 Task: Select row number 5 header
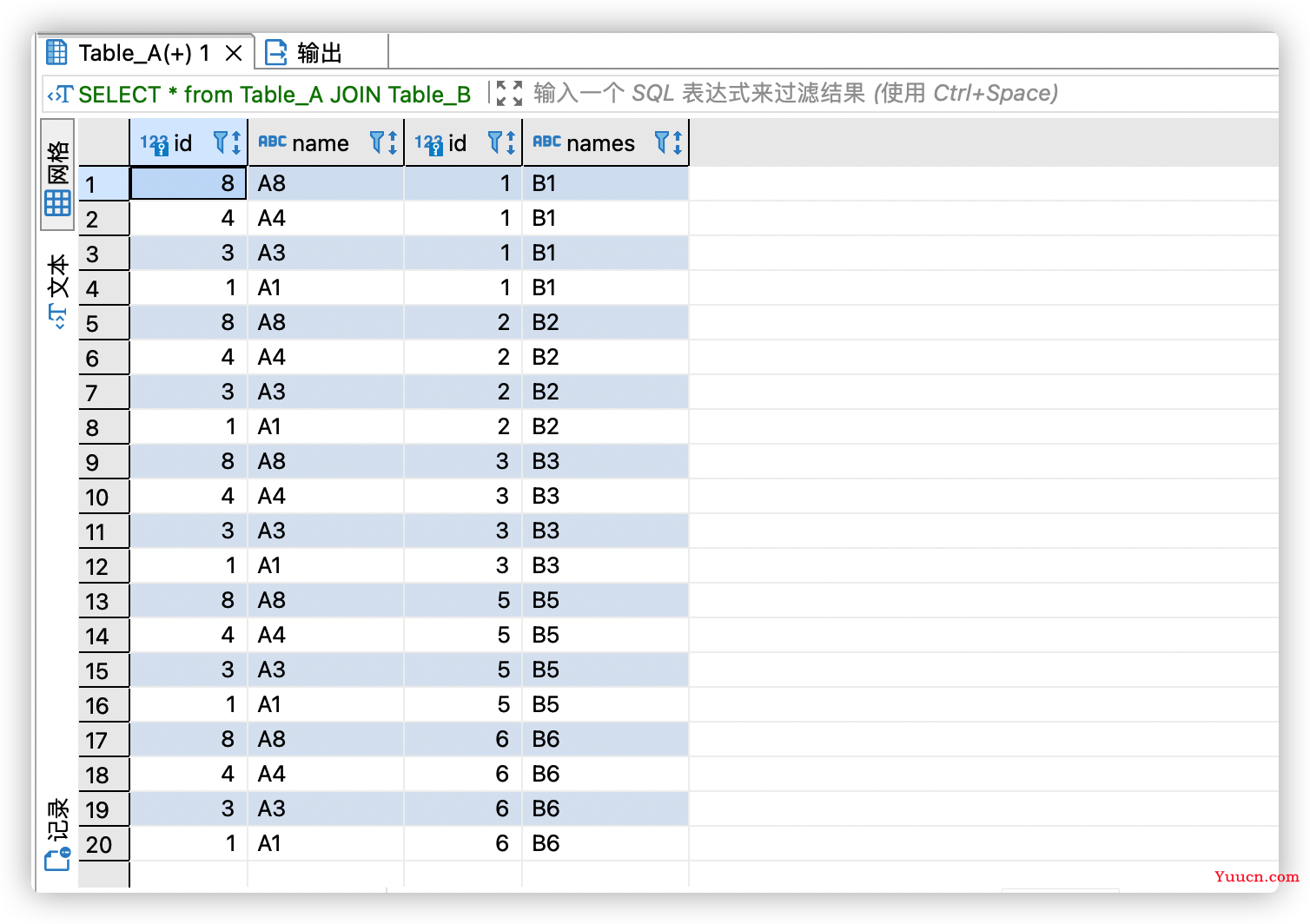[x=103, y=323]
